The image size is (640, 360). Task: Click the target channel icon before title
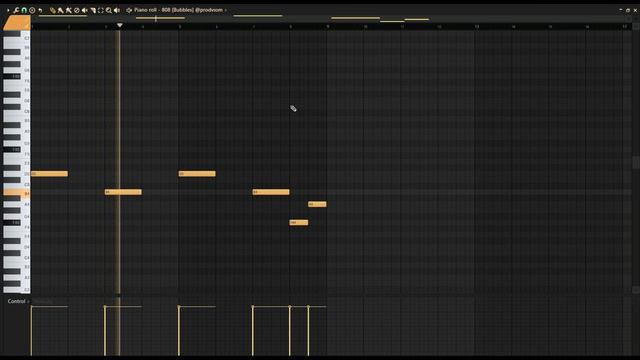click(129, 10)
